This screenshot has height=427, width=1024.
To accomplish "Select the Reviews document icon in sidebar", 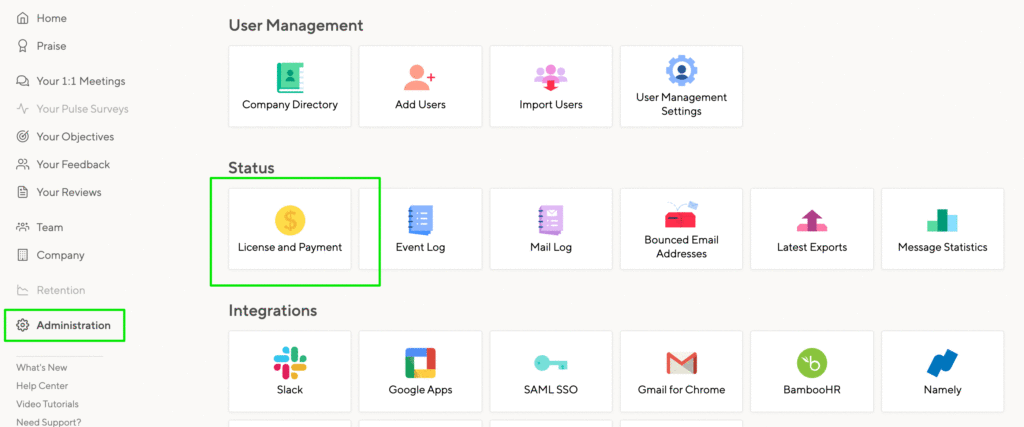I will coord(23,192).
